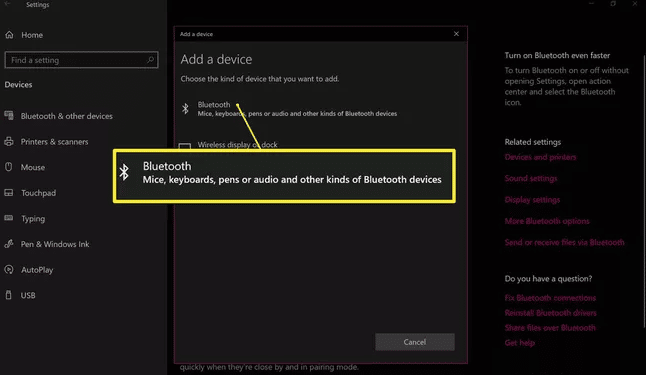Open Sound settings link
Image resolution: width=646 pixels, height=375 pixels.
(531, 178)
